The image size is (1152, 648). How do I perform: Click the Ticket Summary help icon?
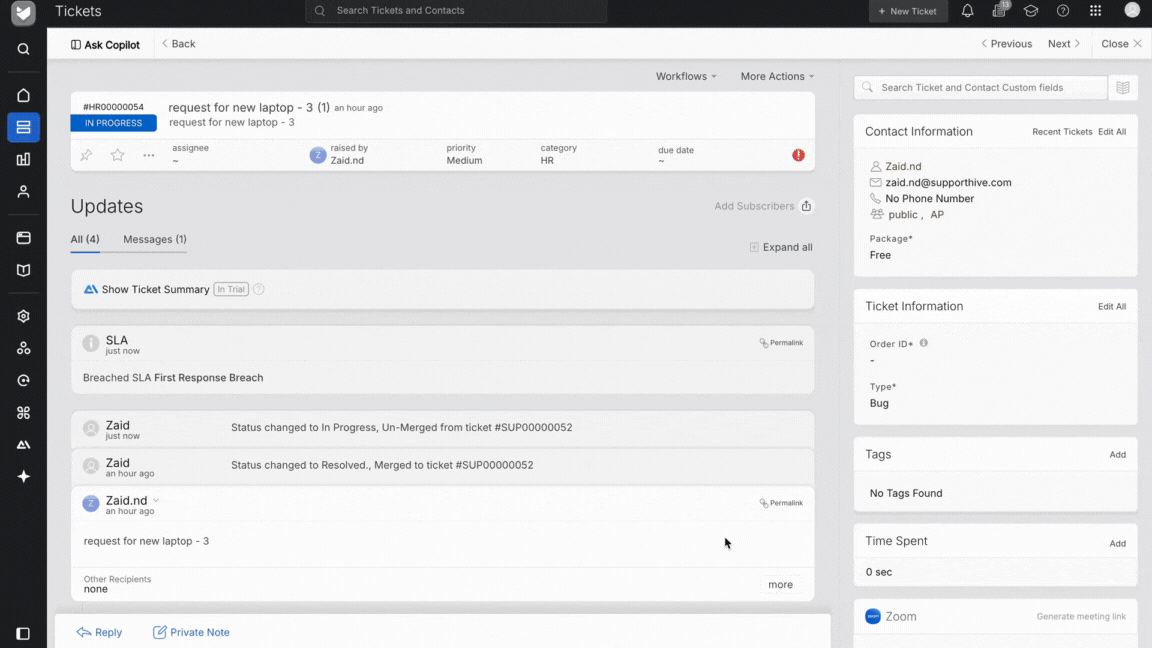[259, 289]
